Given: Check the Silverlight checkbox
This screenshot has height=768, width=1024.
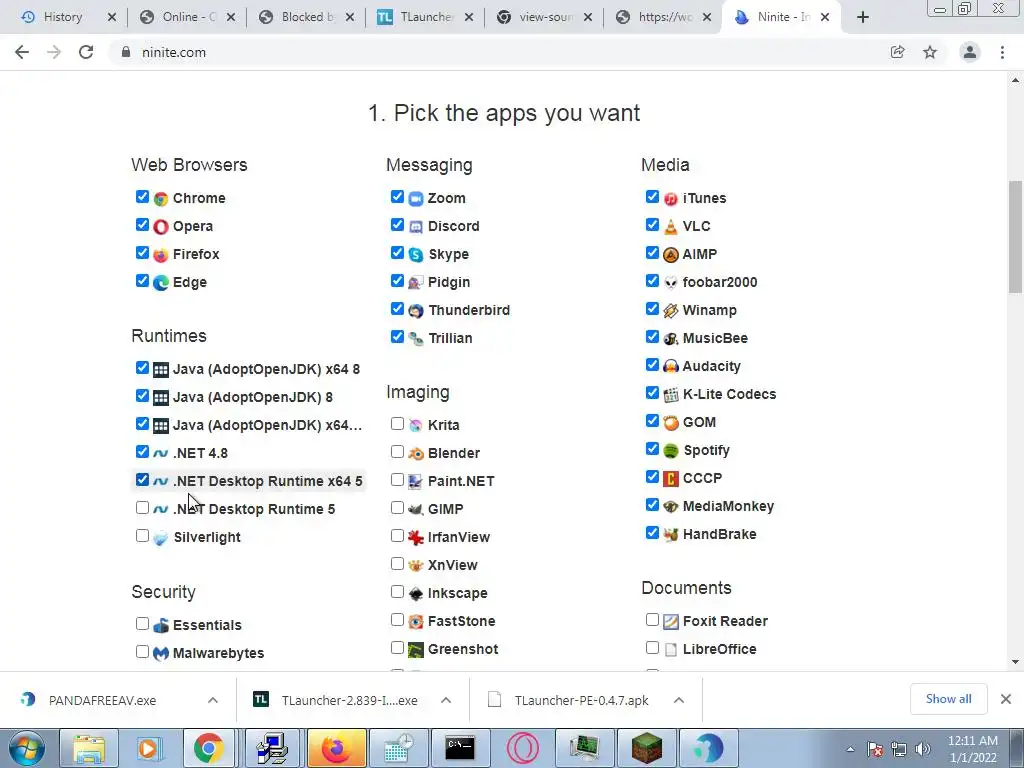Looking at the screenshot, I should (142, 536).
